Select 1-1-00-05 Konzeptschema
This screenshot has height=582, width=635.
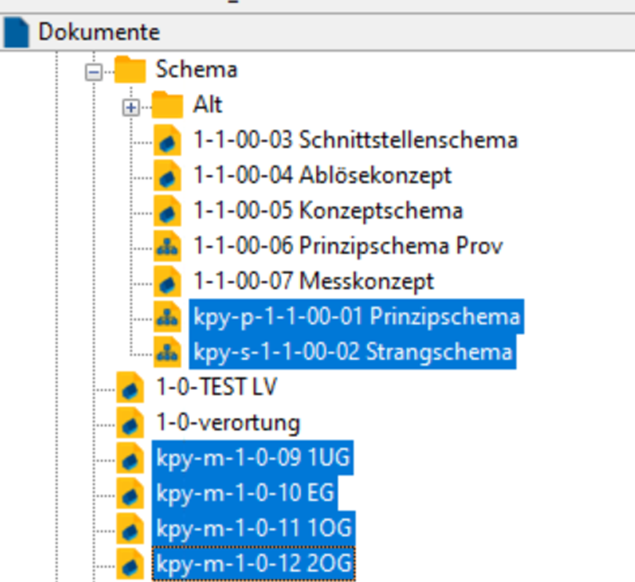click(327, 211)
